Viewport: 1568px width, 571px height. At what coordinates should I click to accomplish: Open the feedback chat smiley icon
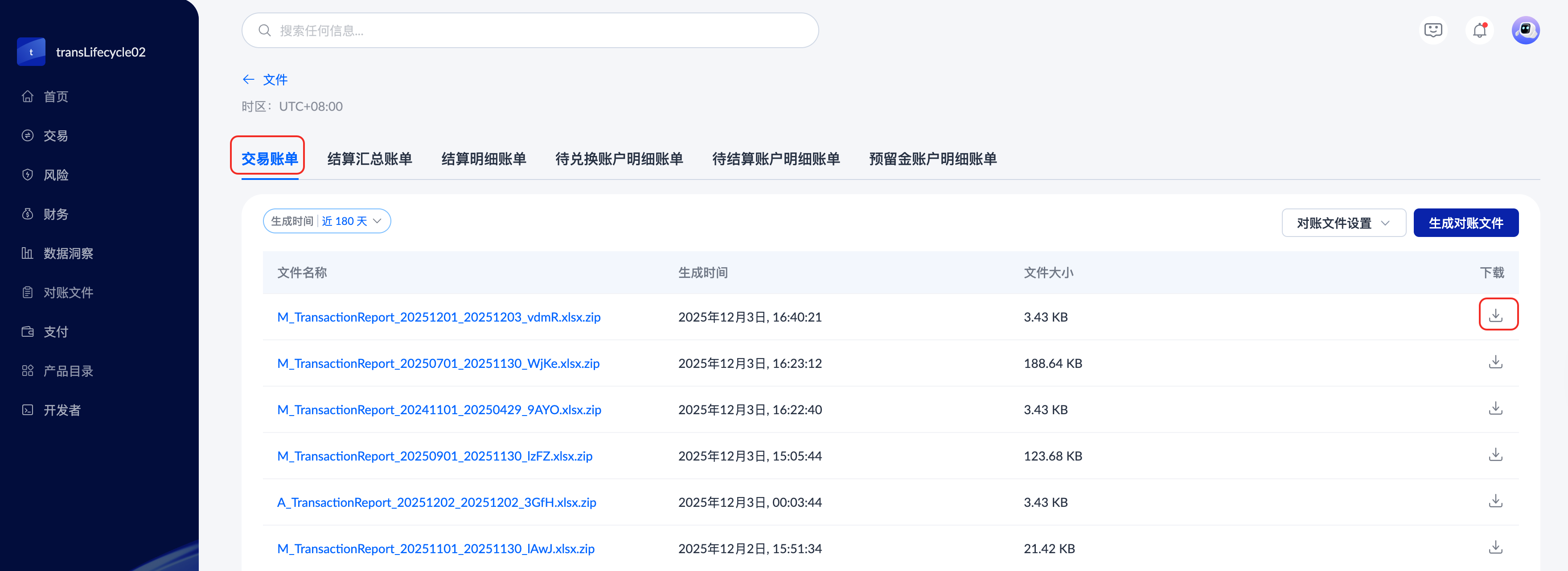[x=1433, y=30]
